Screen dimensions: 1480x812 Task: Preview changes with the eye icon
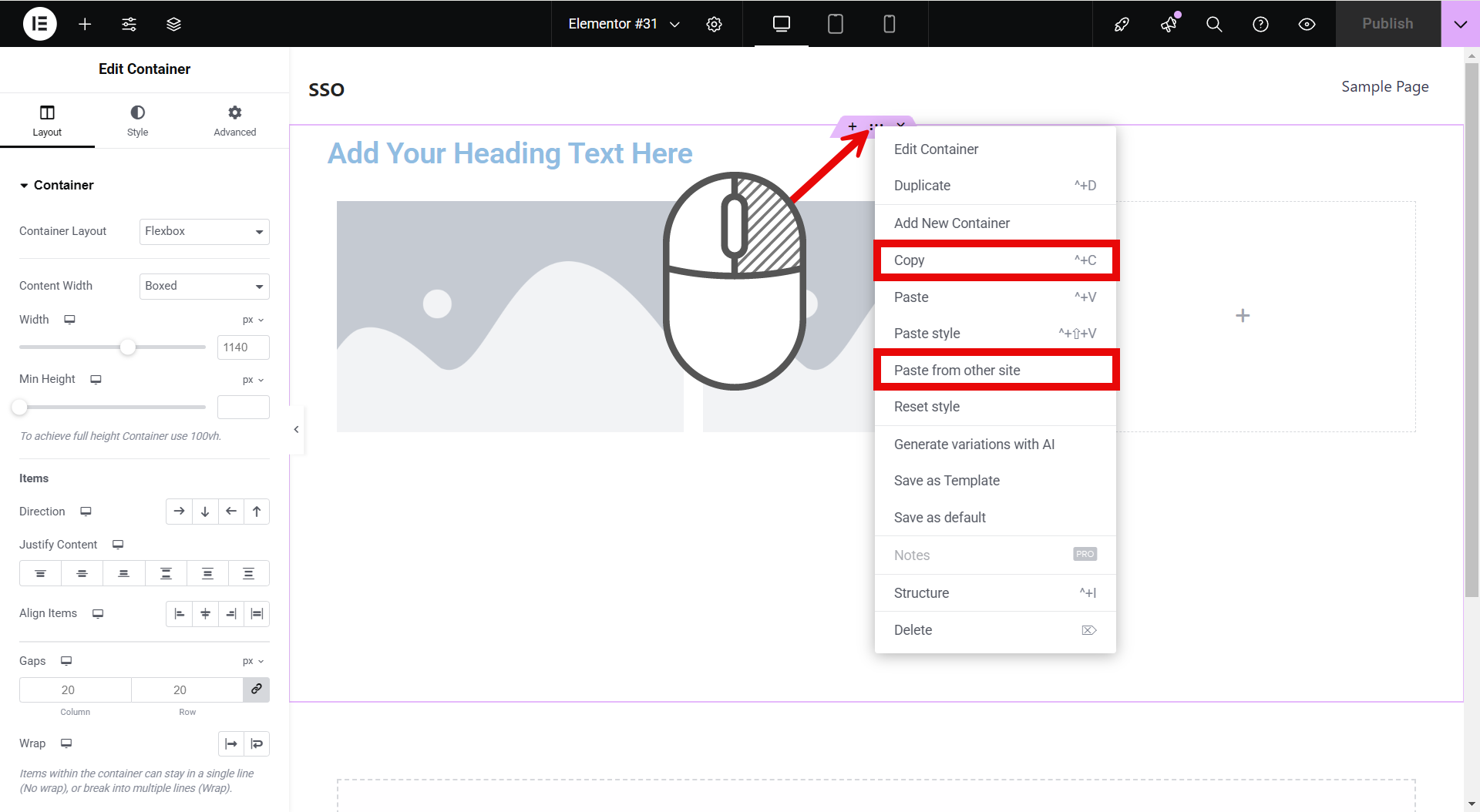1307,24
